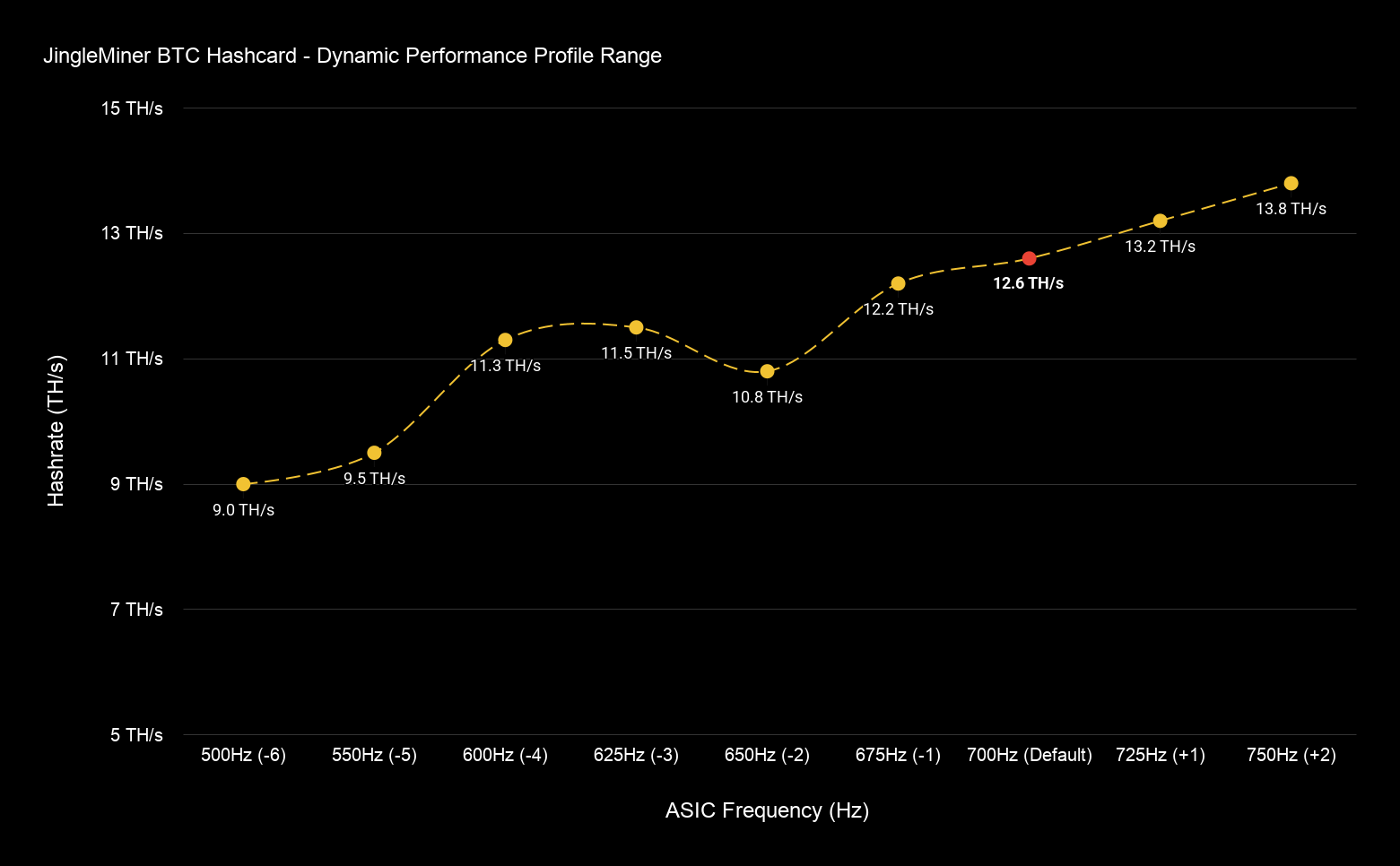This screenshot has width=1400, height=866.
Task: Click the '11.5 TH/s' data label
Action: click(x=636, y=353)
